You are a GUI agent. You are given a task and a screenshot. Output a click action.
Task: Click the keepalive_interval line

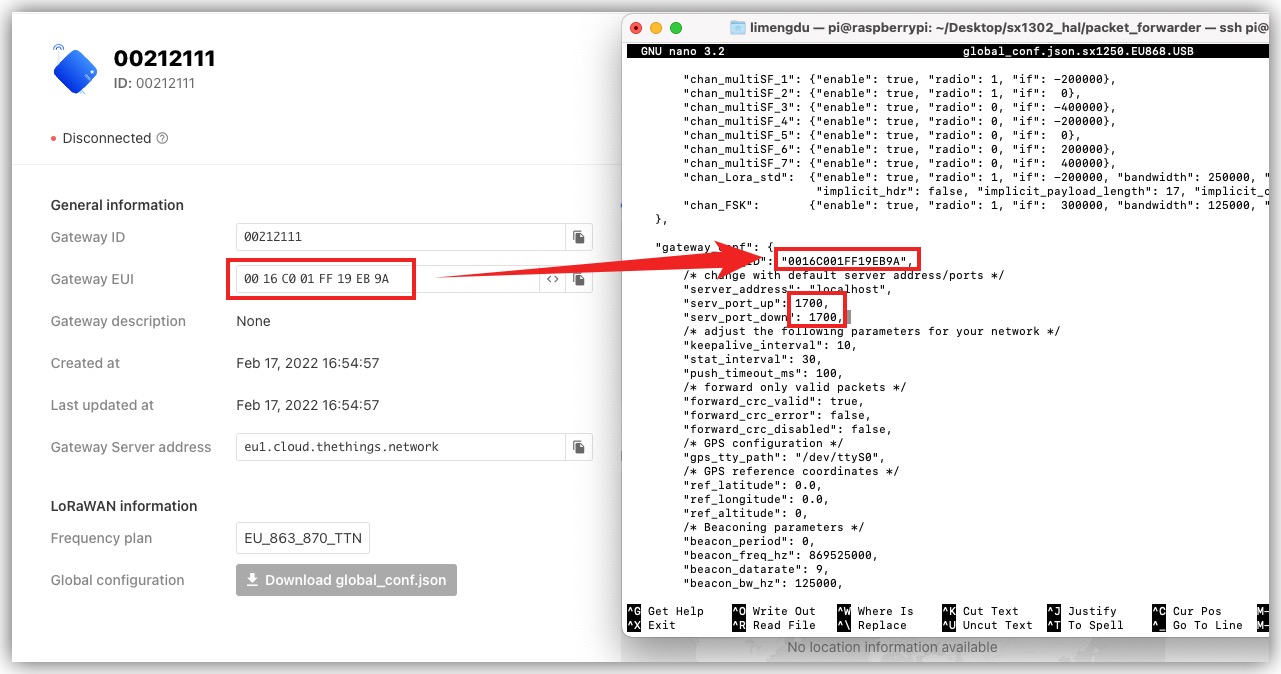coord(770,345)
